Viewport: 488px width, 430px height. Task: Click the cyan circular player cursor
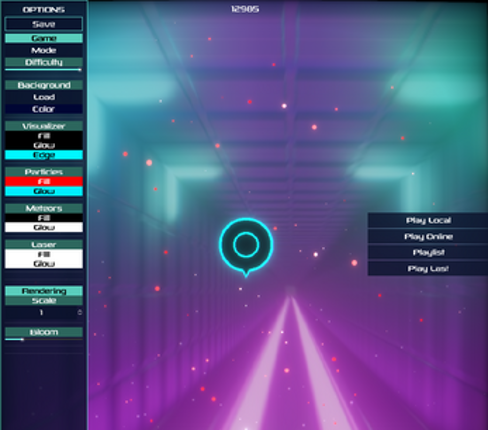pyautogui.click(x=246, y=246)
